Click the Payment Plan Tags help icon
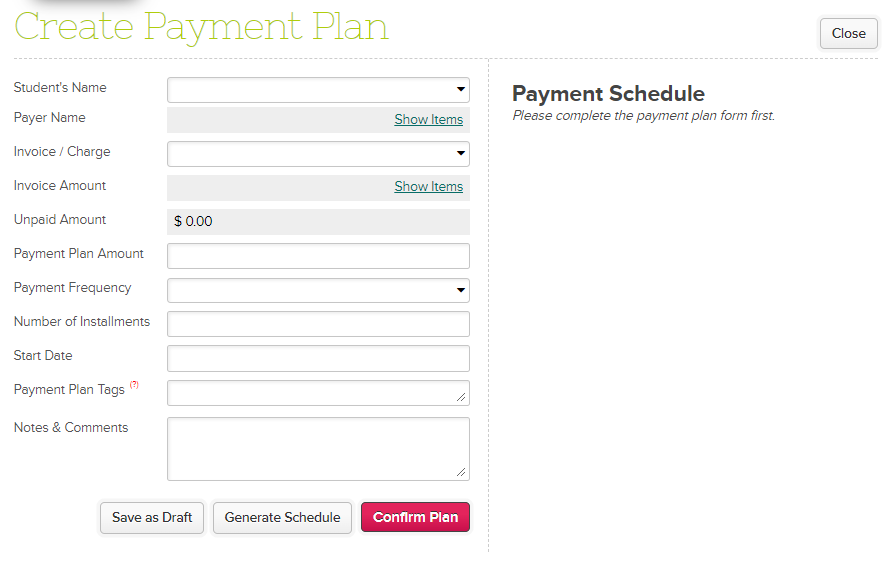Viewport: 894px width, 569px height. [x=134, y=385]
